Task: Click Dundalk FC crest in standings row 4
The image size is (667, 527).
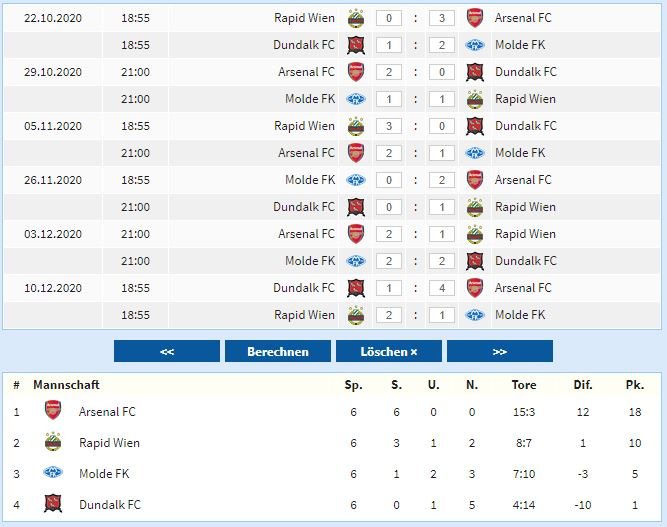Action: [x=53, y=504]
